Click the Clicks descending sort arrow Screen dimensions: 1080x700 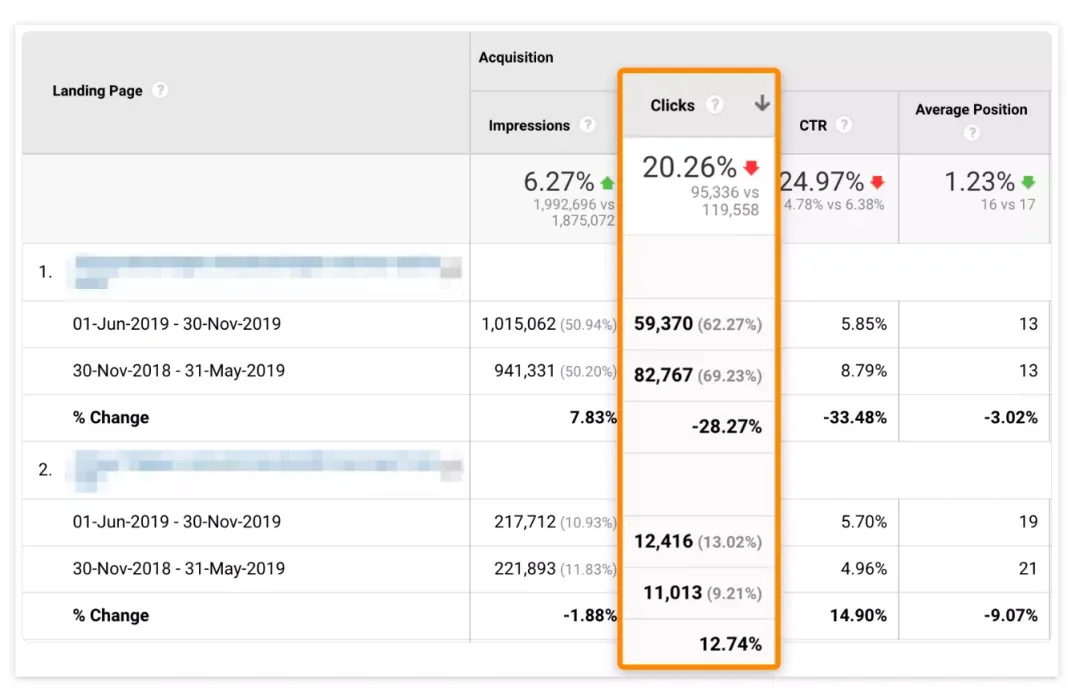762,104
